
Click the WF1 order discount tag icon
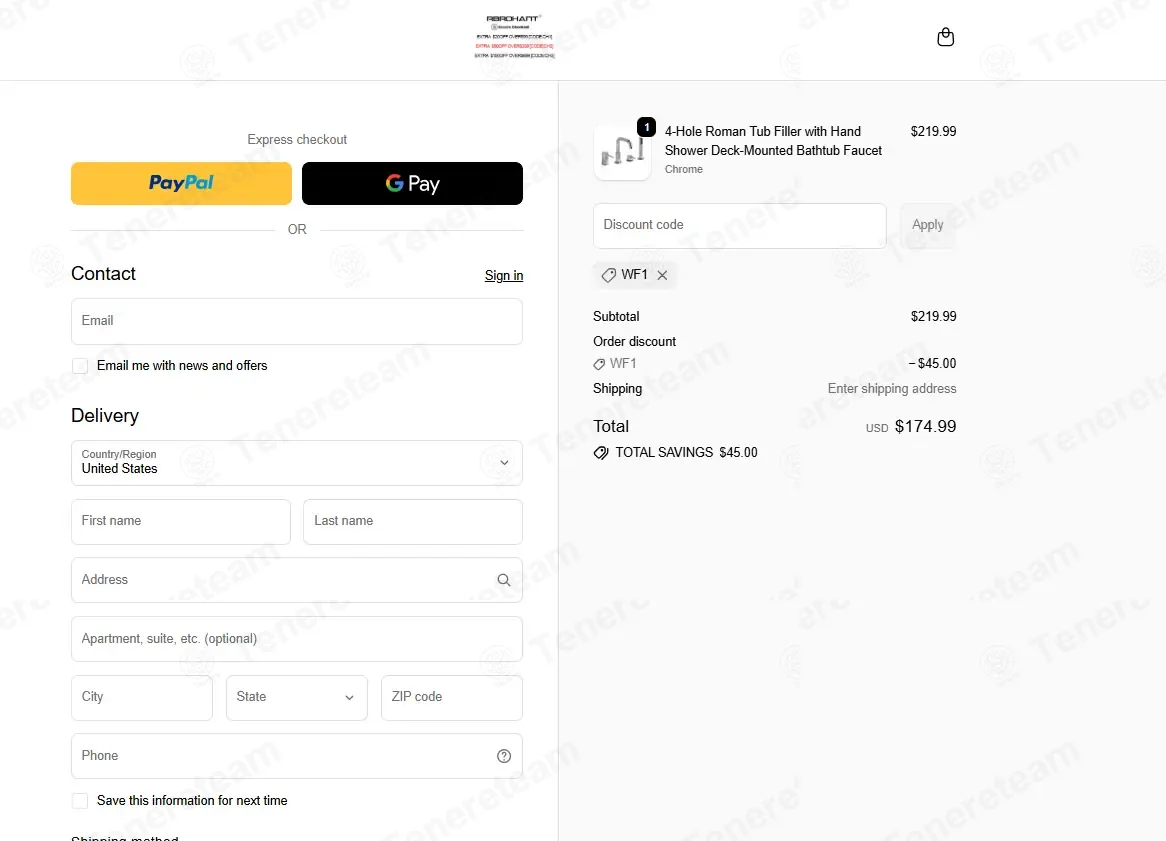coord(599,364)
